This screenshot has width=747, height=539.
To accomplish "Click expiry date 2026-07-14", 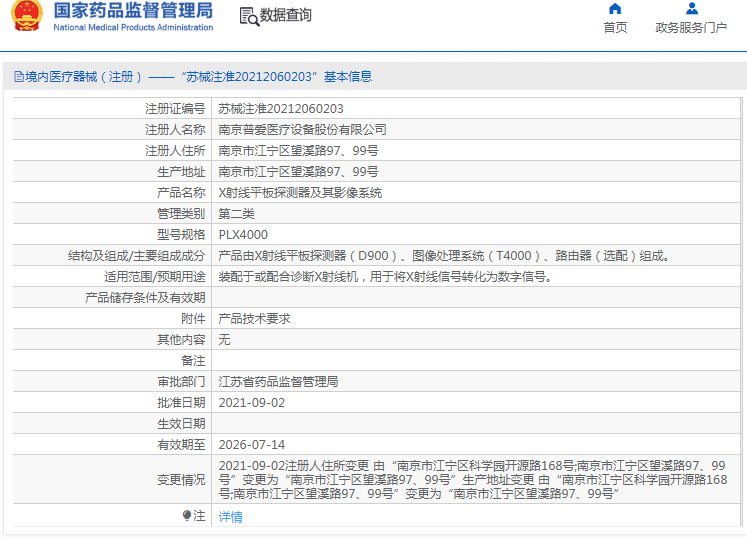I will pos(252,445).
